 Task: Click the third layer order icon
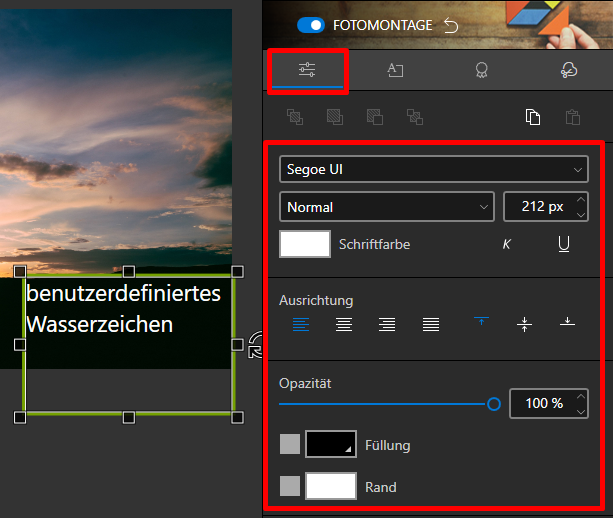[375, 117]
